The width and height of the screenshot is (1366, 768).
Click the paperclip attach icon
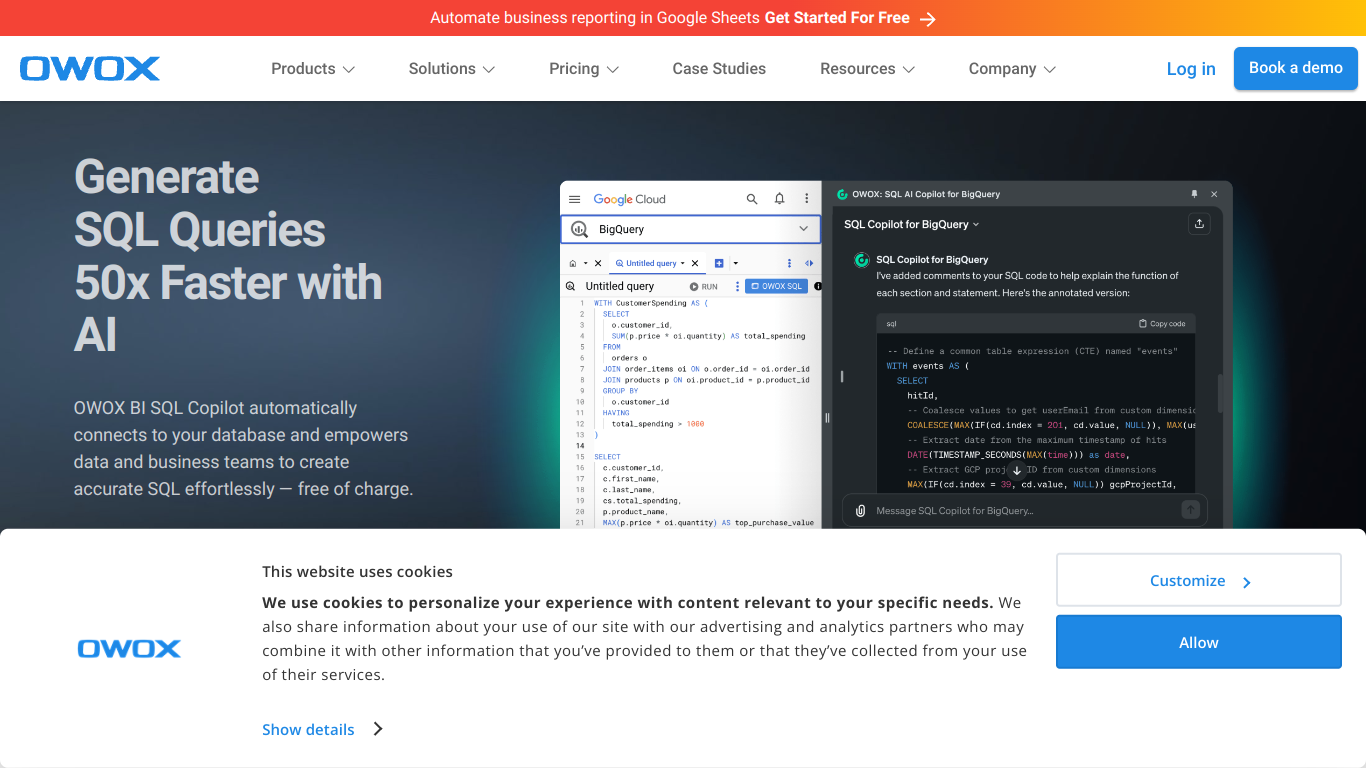click(860, 511)
